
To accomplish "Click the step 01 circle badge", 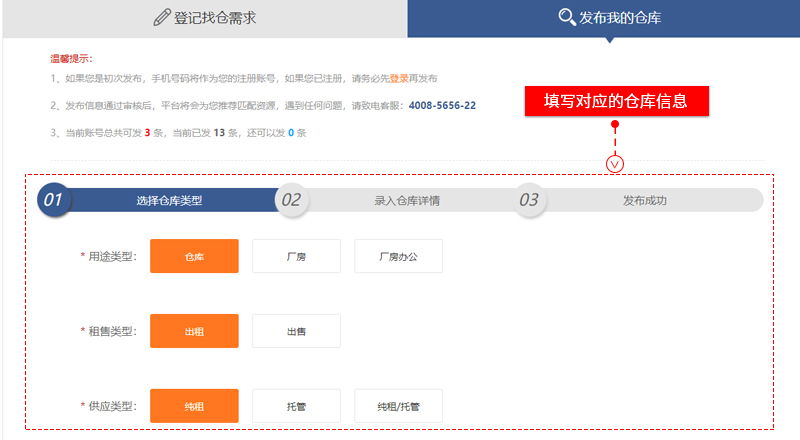I will pyautogui.click(x=53, y=200).
